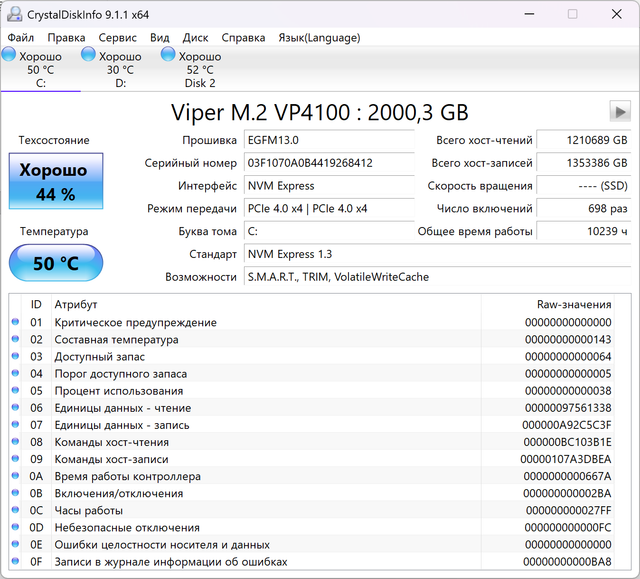Image resolution: width=640 pixels, height=579 pixels.
Task: Select row Процент использования
Action: pos(311,391)
